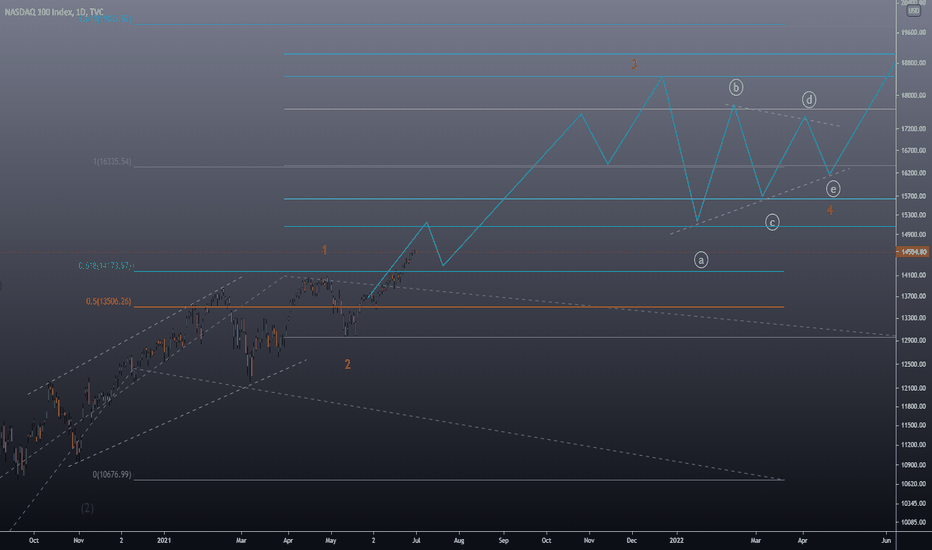Click the 11200.00 price axis label
Image resolution: width=932 pixels, height=550 pixels.
[x=914, y=445]
